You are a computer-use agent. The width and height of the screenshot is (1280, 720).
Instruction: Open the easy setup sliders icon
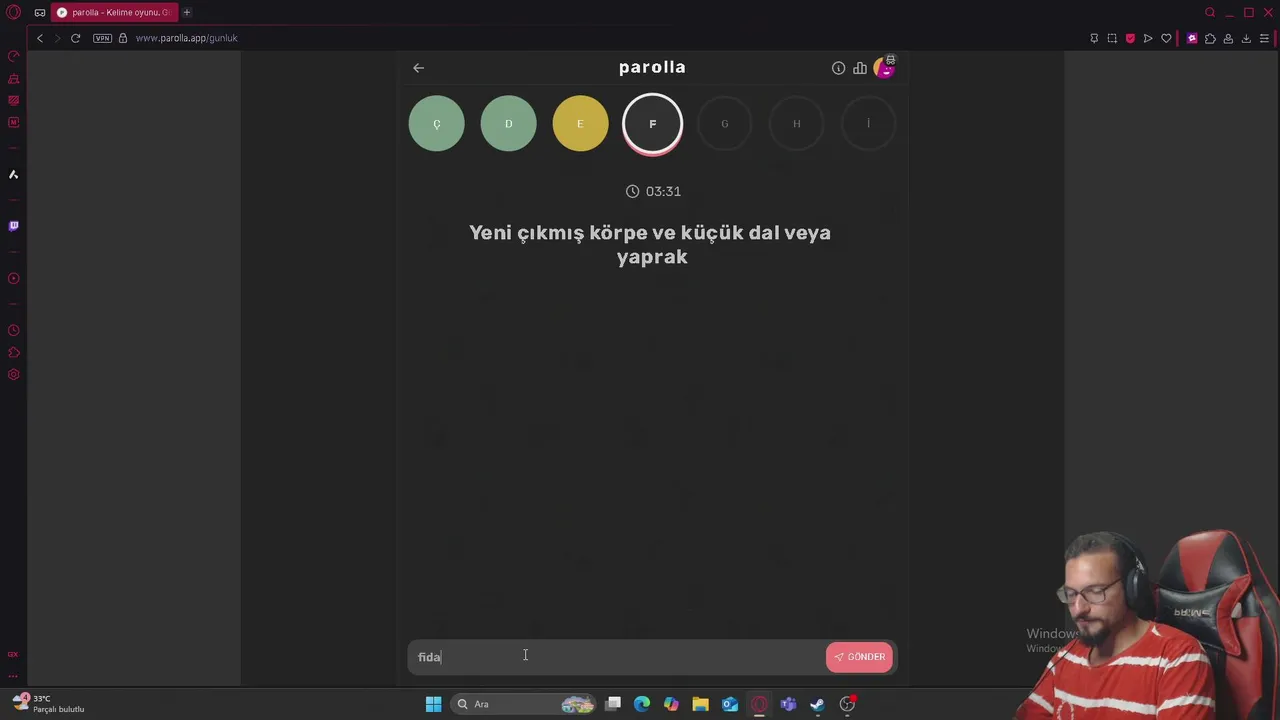click(x=1265, y=38)
